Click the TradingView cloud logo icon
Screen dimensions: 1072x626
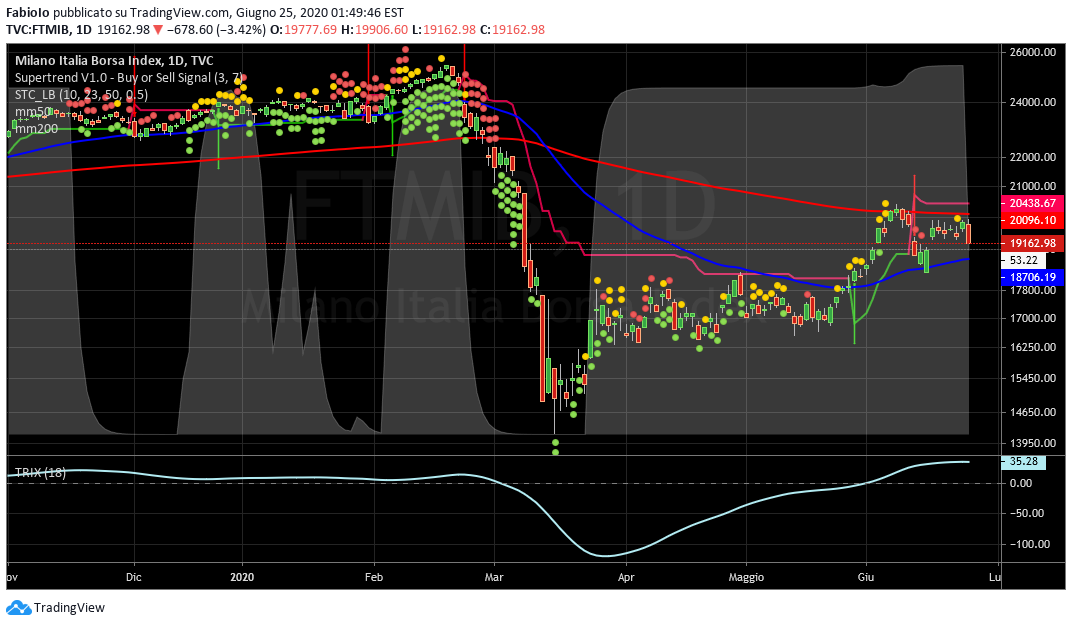18,608
